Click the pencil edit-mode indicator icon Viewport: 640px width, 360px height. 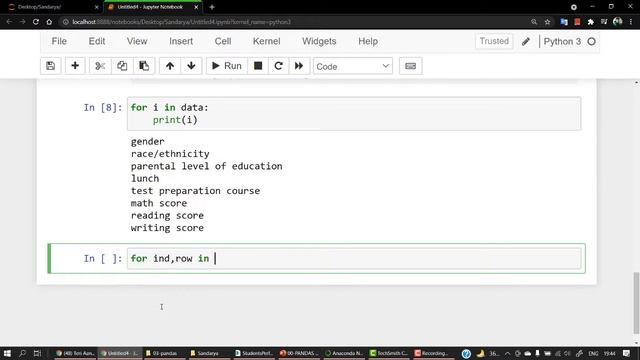(x=526, y=42)
